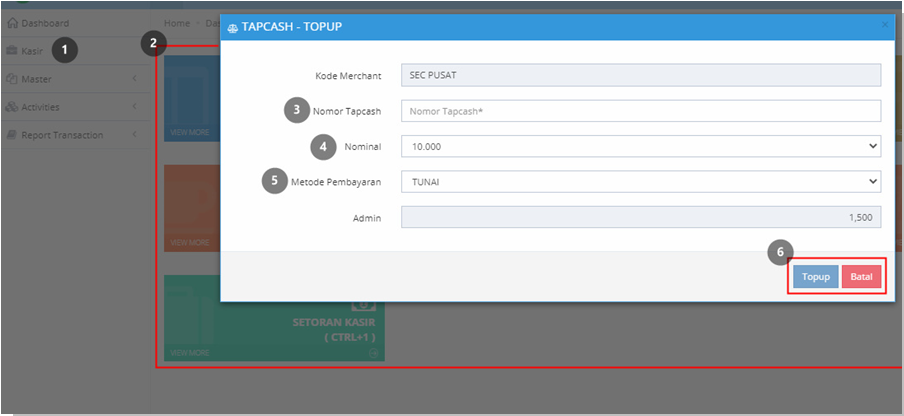This screenshot has height=416, width=904.
Task: Click the red Batal button
Action: click(862, 277)
